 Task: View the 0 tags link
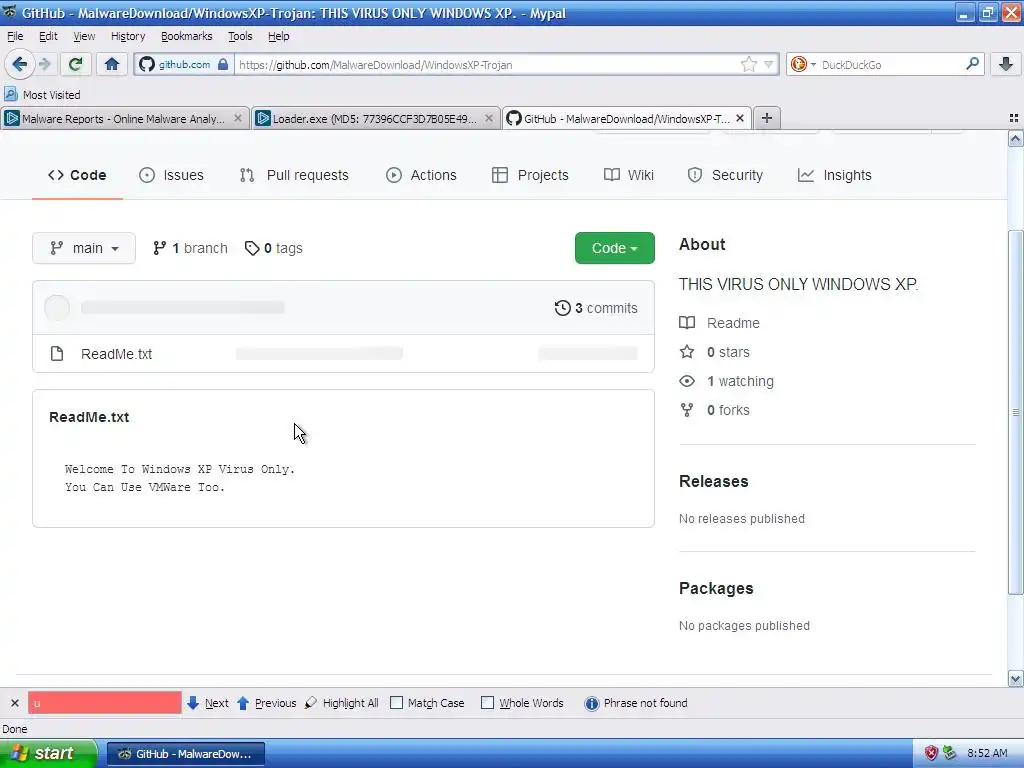tap(274, 248)
